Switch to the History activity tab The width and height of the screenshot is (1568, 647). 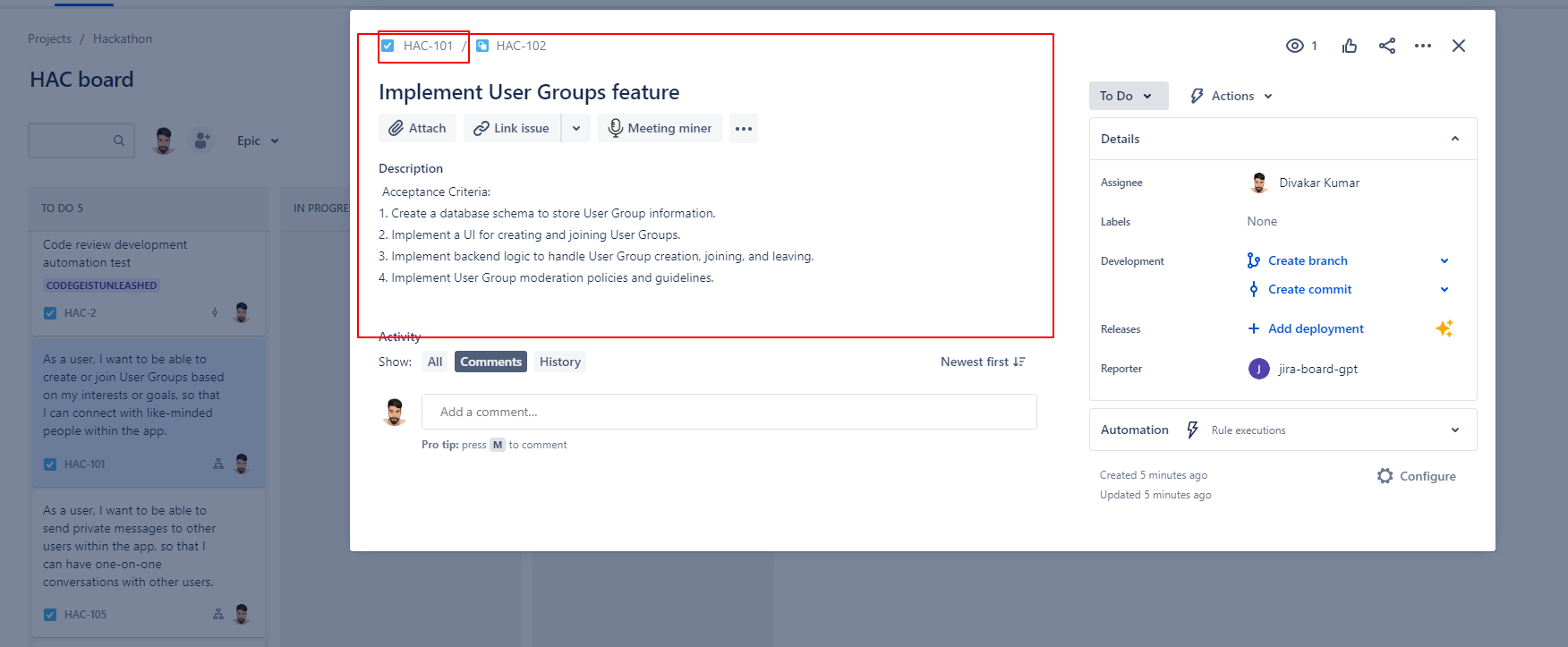click(x=560, y=362)
